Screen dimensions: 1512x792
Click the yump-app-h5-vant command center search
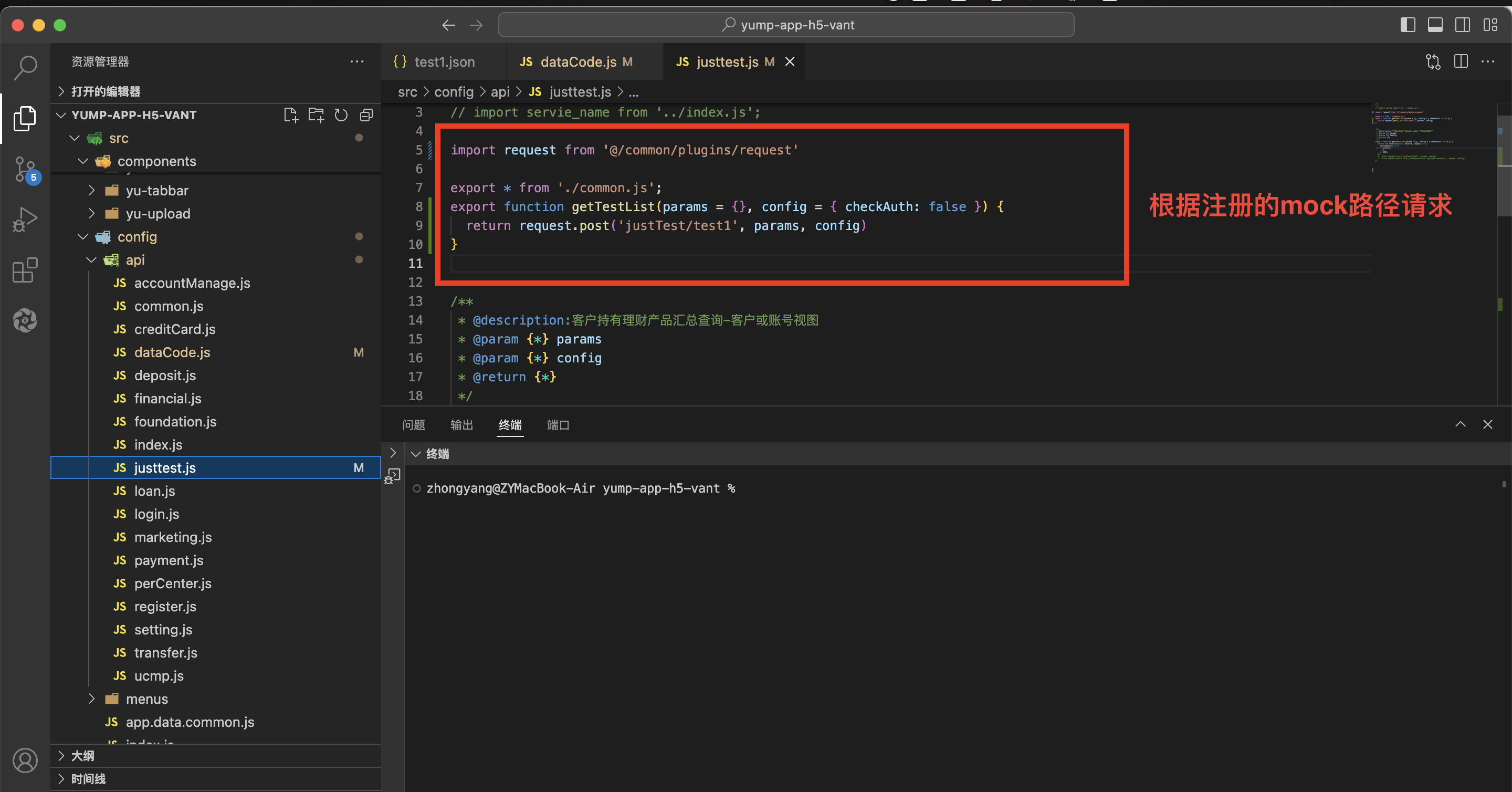point(786,25)
